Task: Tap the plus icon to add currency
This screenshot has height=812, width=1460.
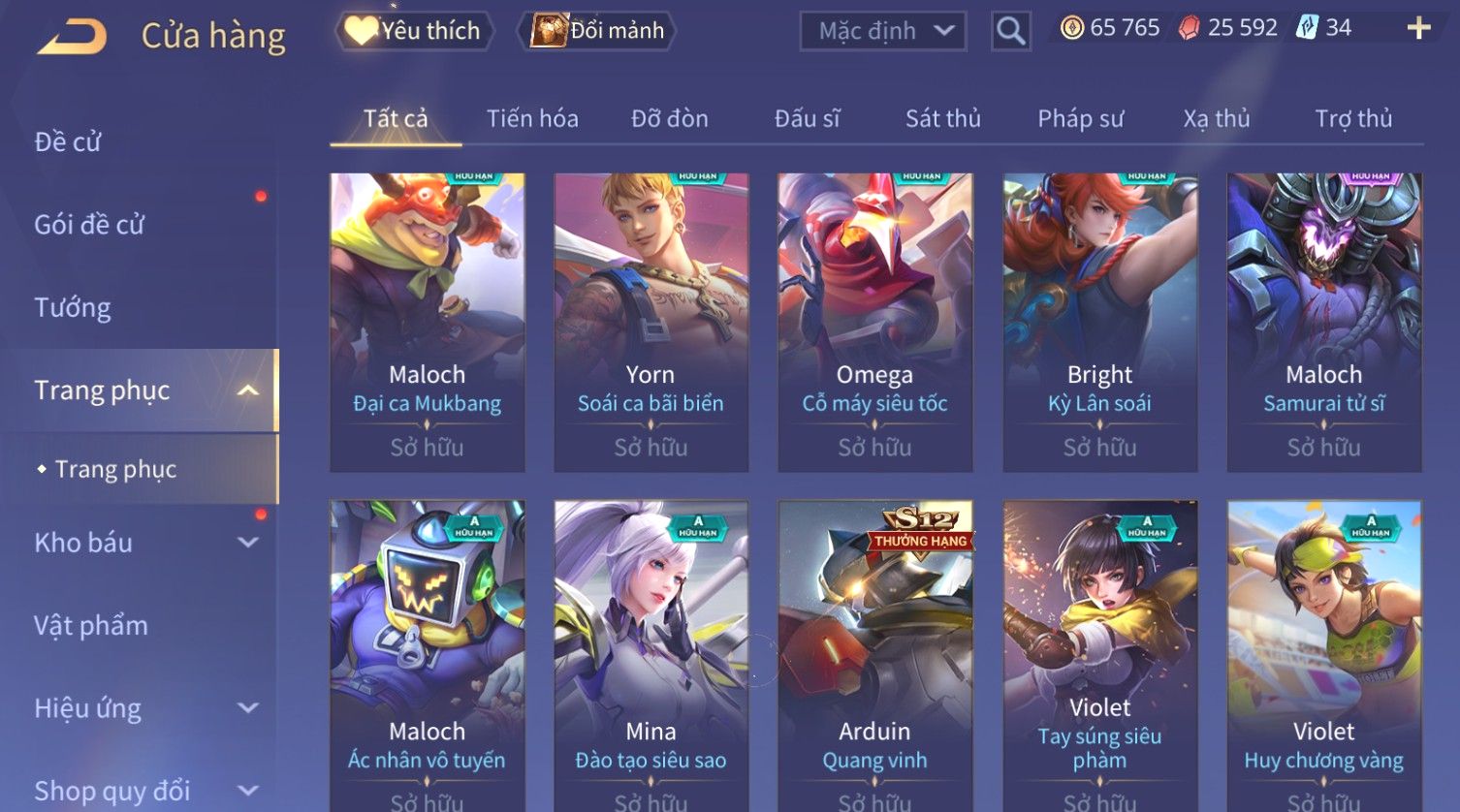Action: coord(1418,28)
